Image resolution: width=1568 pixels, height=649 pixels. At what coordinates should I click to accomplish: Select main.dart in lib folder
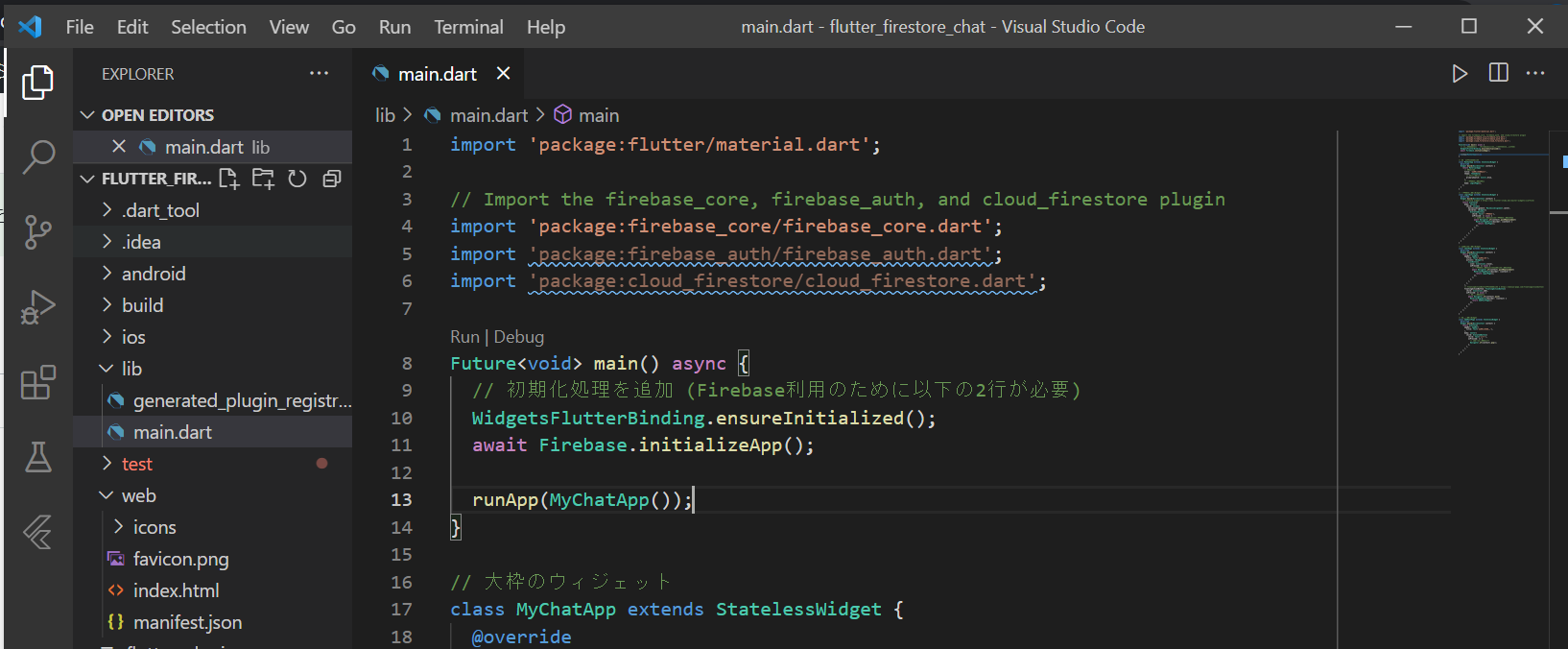point(213,432)
